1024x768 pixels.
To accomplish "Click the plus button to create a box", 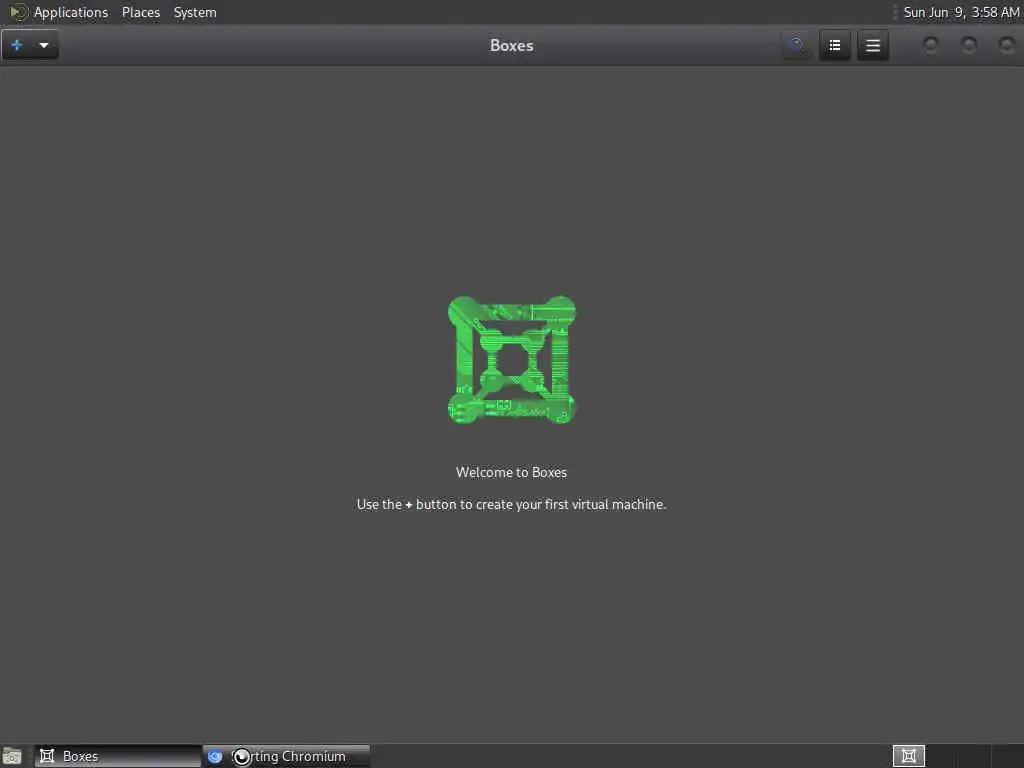I will (x=18, y=45).
